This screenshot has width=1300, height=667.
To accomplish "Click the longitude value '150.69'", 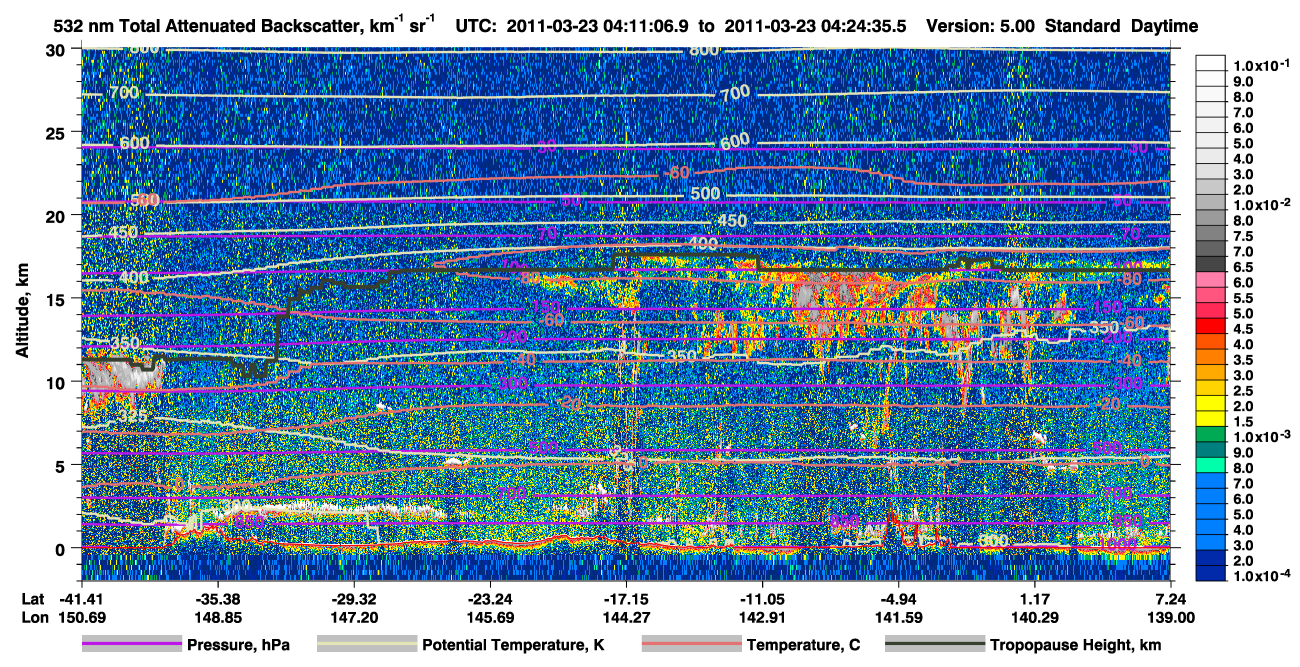I will [x=81, y=617].
